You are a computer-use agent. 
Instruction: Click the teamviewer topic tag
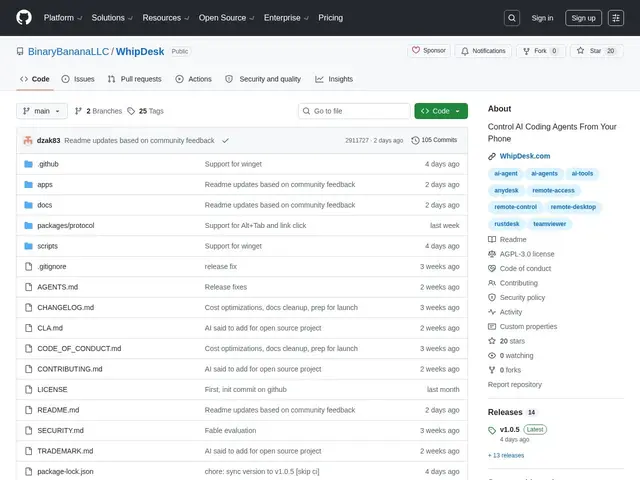[549, 224]
